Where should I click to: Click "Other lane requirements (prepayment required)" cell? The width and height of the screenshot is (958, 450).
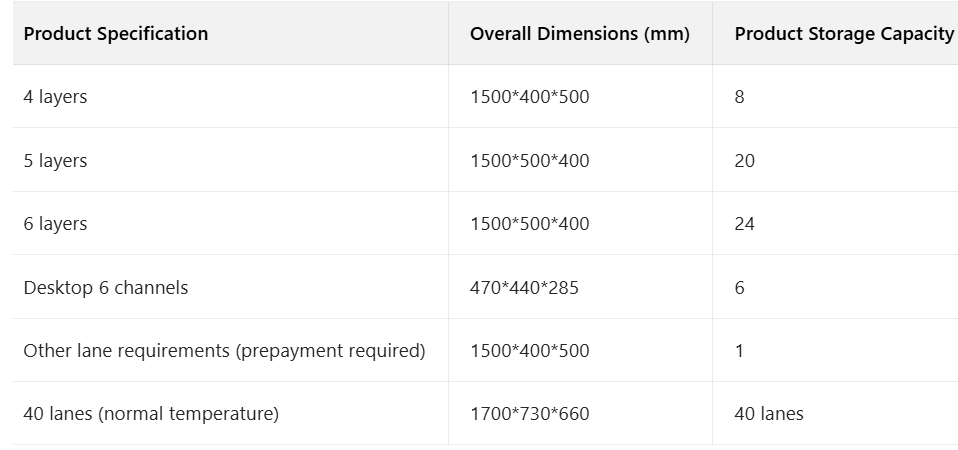click(224, 351)
